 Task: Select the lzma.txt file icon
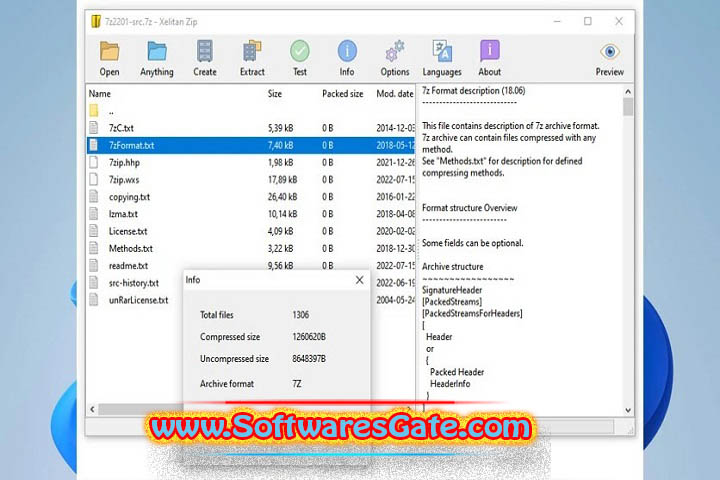94,214
